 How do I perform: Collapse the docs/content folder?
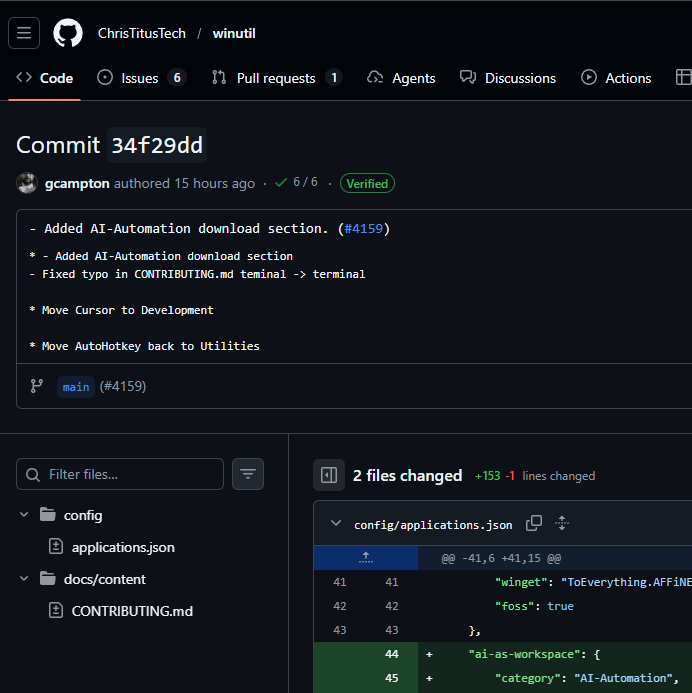coord(24,579)
